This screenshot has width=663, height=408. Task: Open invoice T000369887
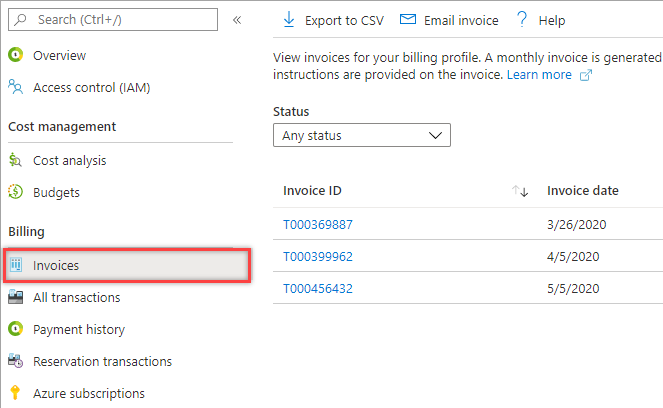[318, 225]
